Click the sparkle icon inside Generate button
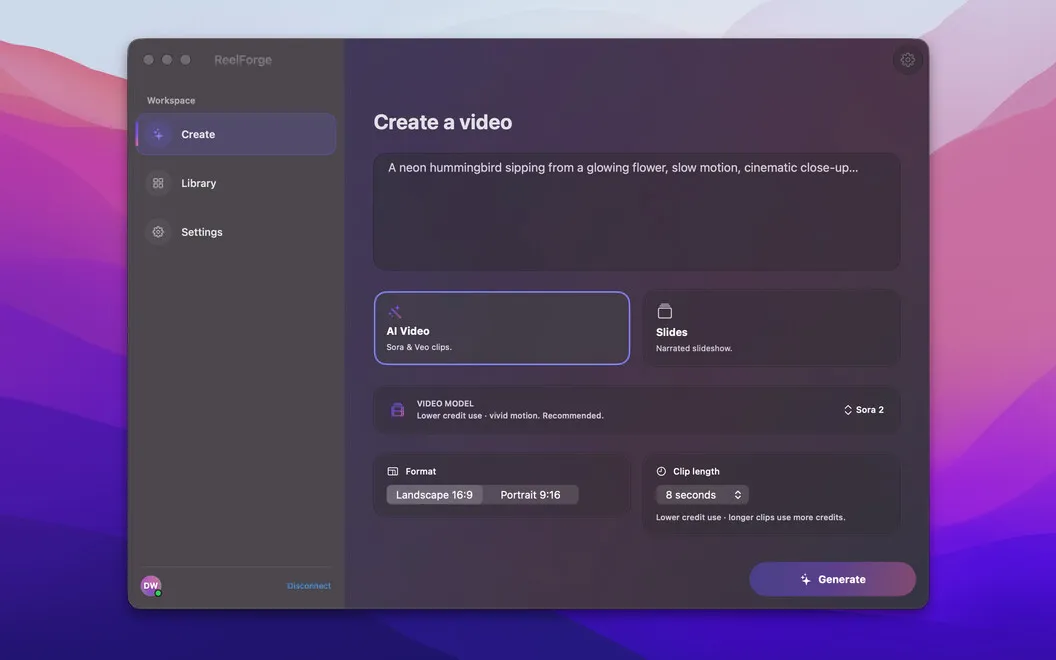Viewport: 1056px width, 660px height. coord(805,579)
